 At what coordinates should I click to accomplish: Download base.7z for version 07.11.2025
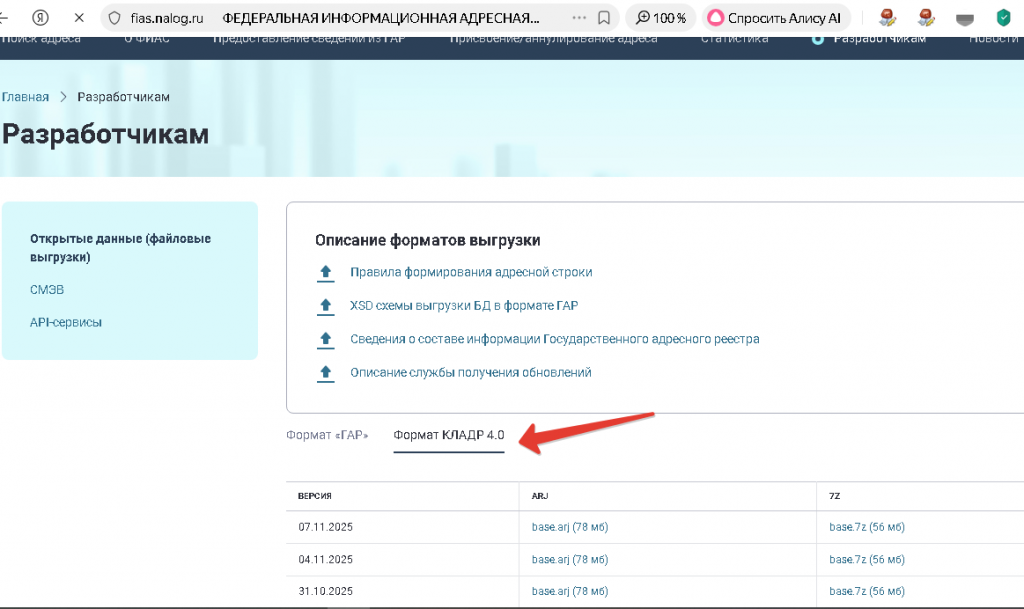point(867,527)
